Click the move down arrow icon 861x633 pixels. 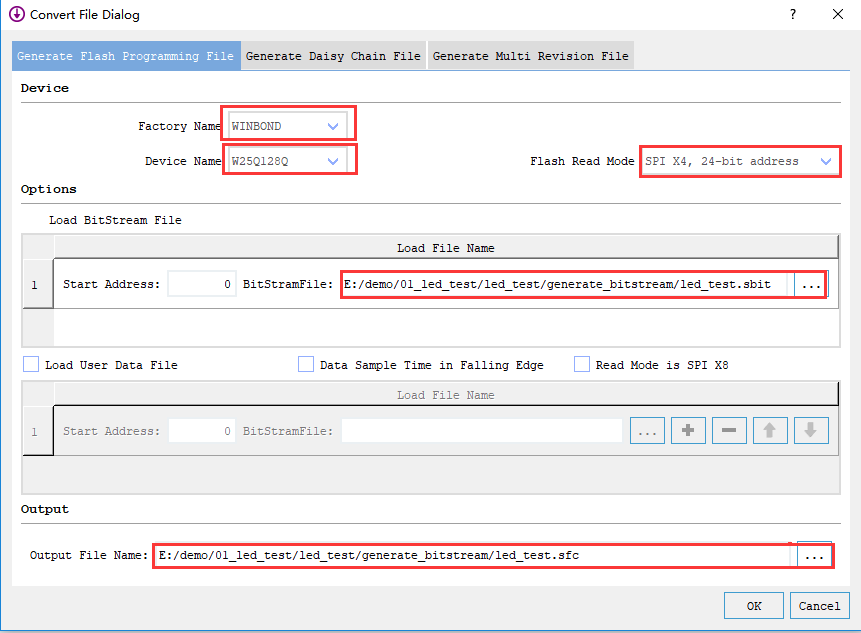pyautogui.click(x=810, y=430)
